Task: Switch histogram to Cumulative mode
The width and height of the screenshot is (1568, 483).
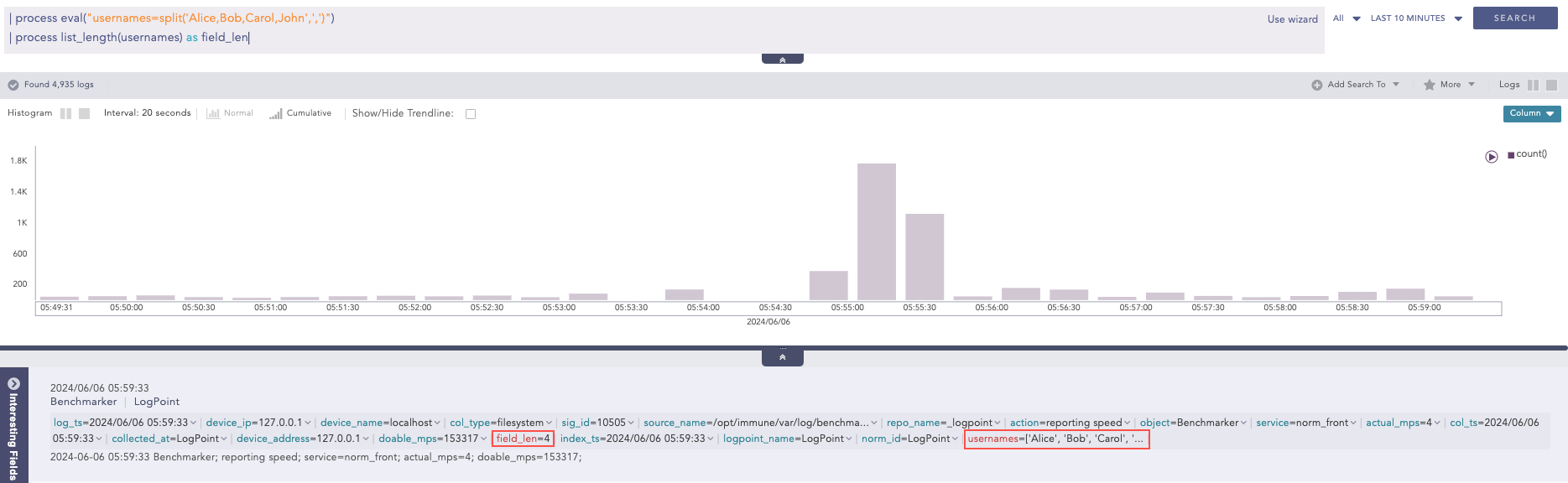Action: point(300,114)
